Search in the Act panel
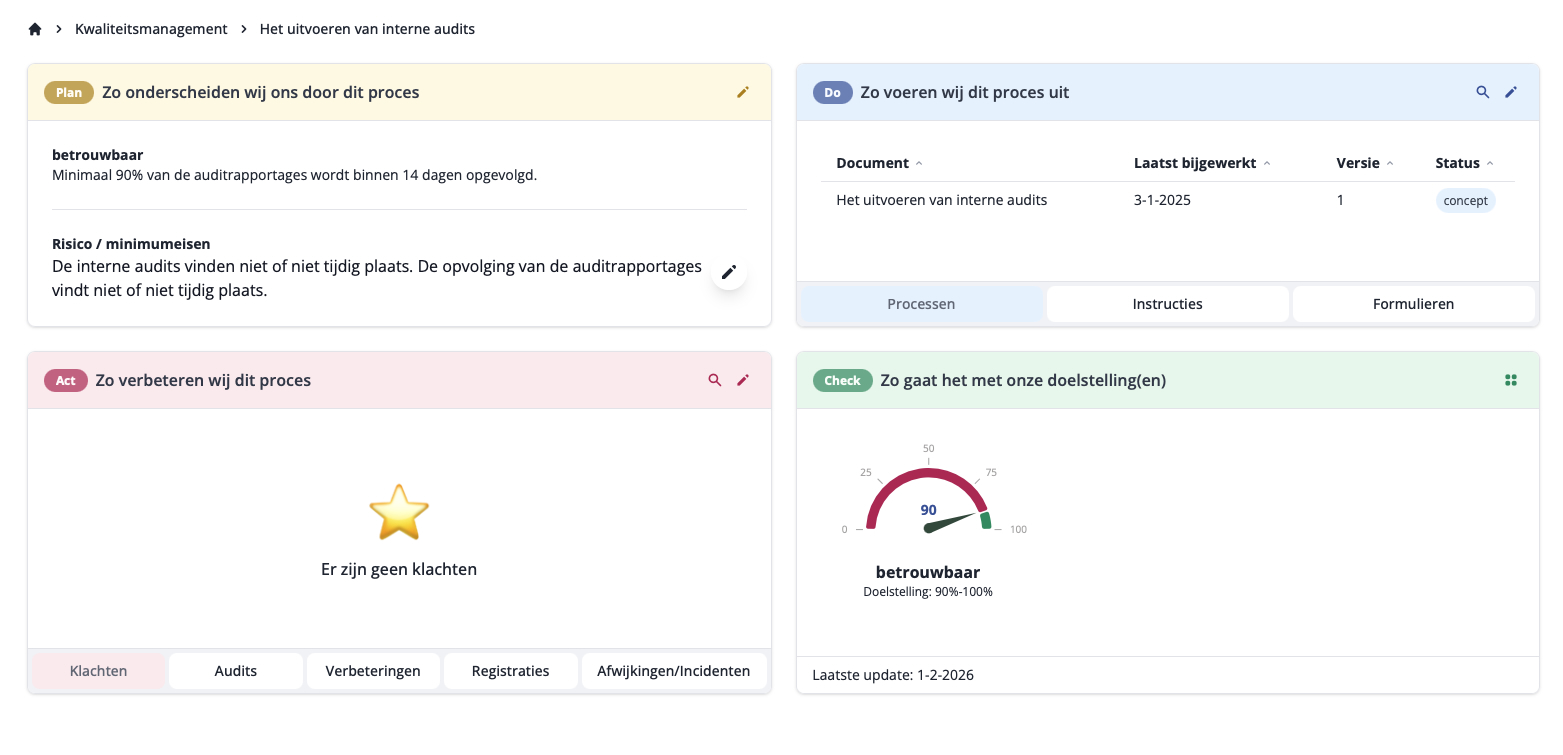Viewport: 1563px width, 755px height. click(715, 380)
